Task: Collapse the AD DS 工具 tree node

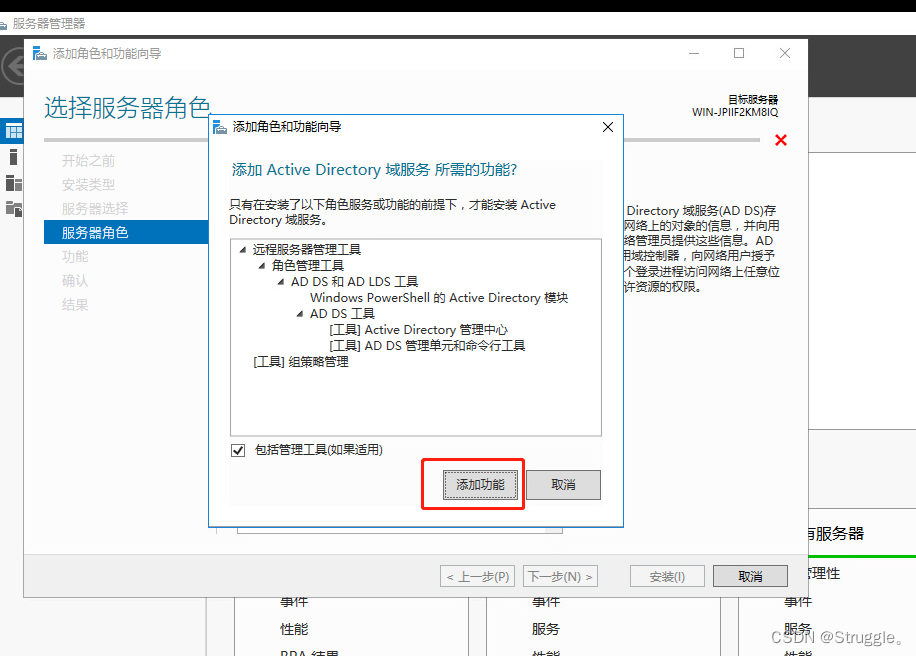Action: pos(300,314)
